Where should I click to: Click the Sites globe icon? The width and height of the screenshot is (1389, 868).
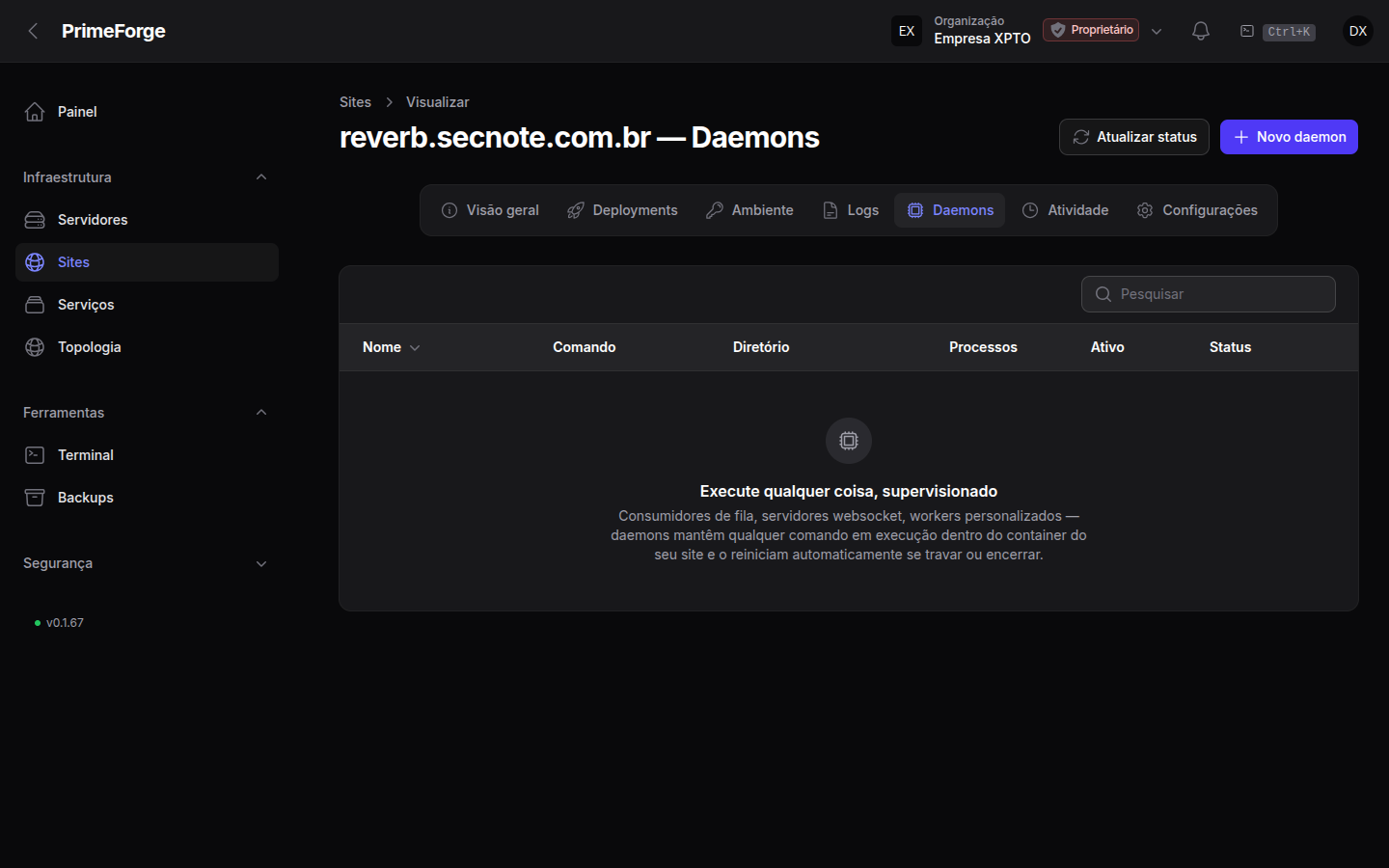click(35, 262)
